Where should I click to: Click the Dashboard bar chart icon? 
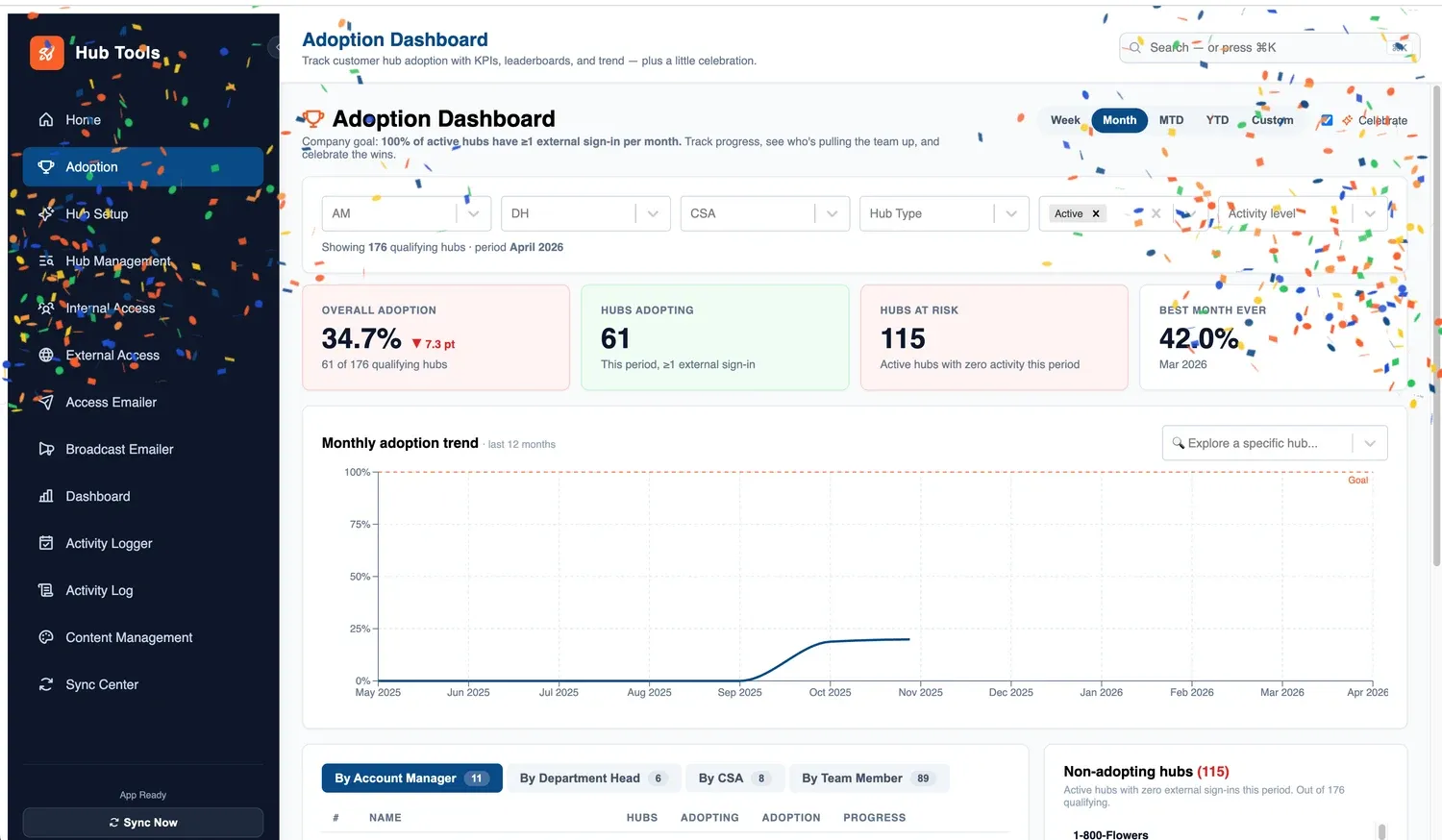pos(46,497)
